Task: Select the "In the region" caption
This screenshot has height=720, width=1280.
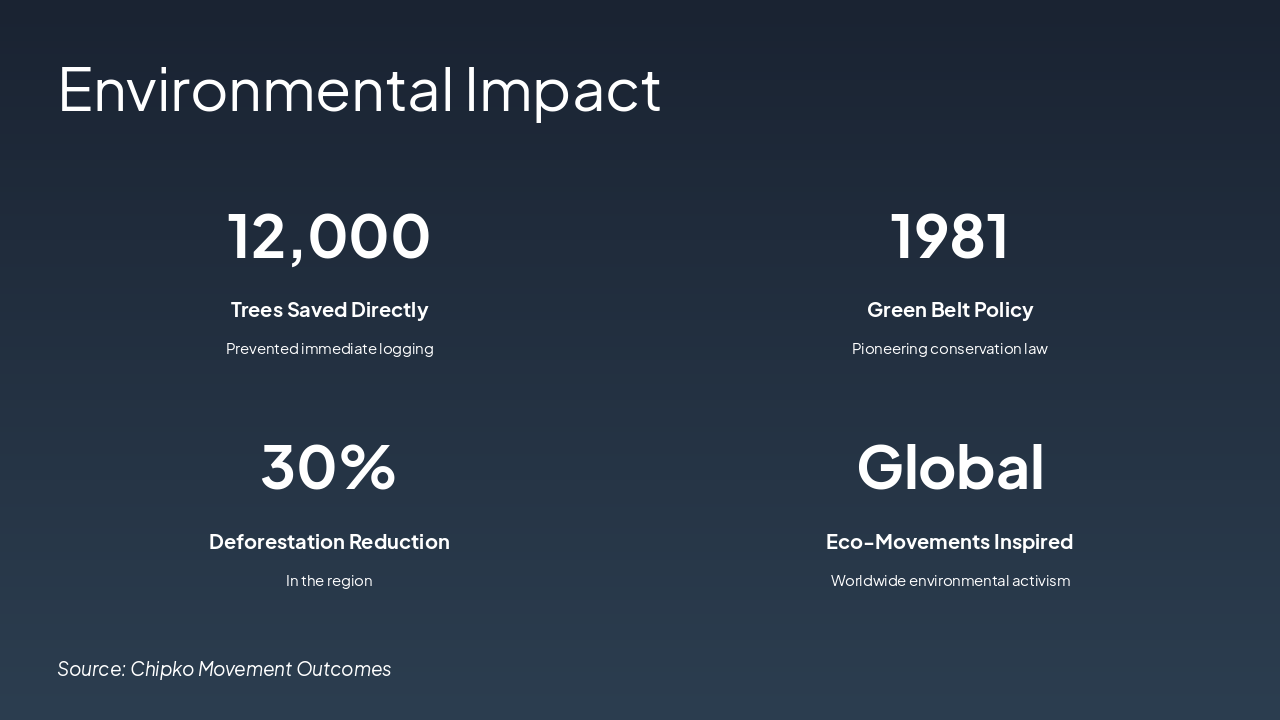Action: point(329,581)
